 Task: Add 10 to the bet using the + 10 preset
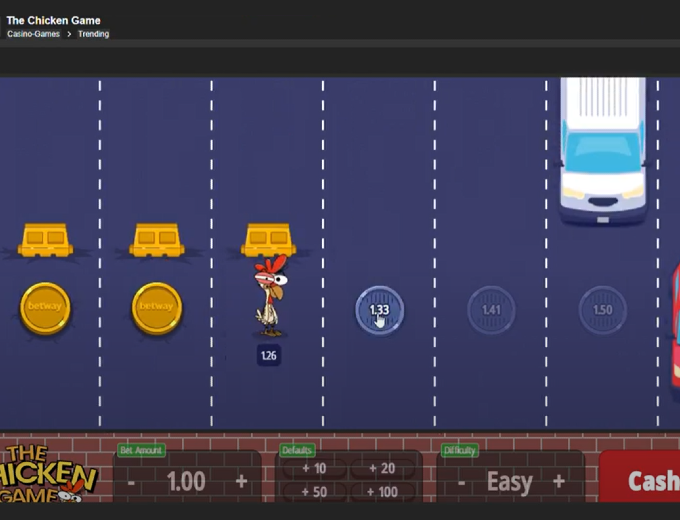314,469
